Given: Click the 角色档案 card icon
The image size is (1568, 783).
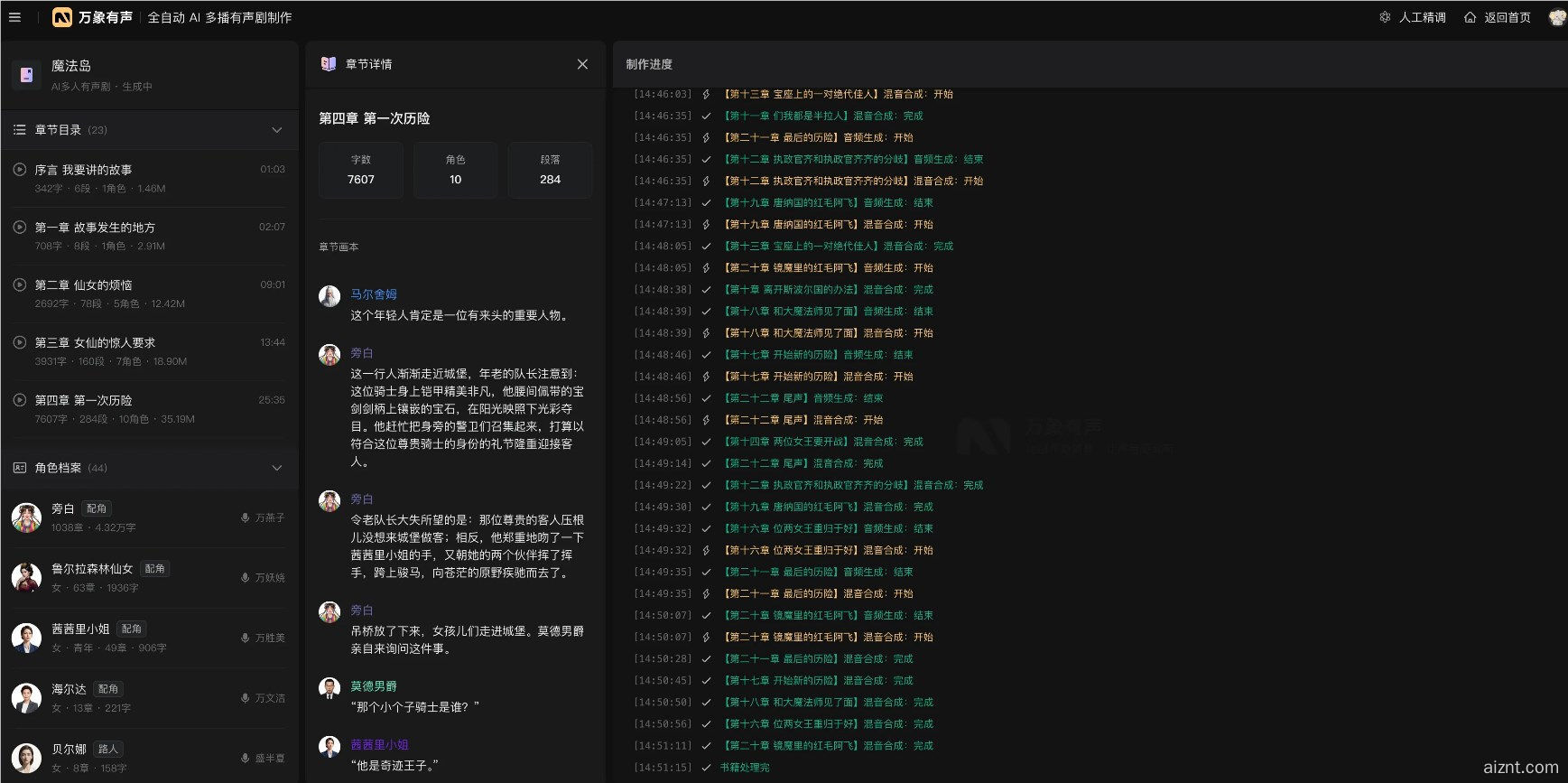Looking at the screenshot, I should [x=19, y=468].
